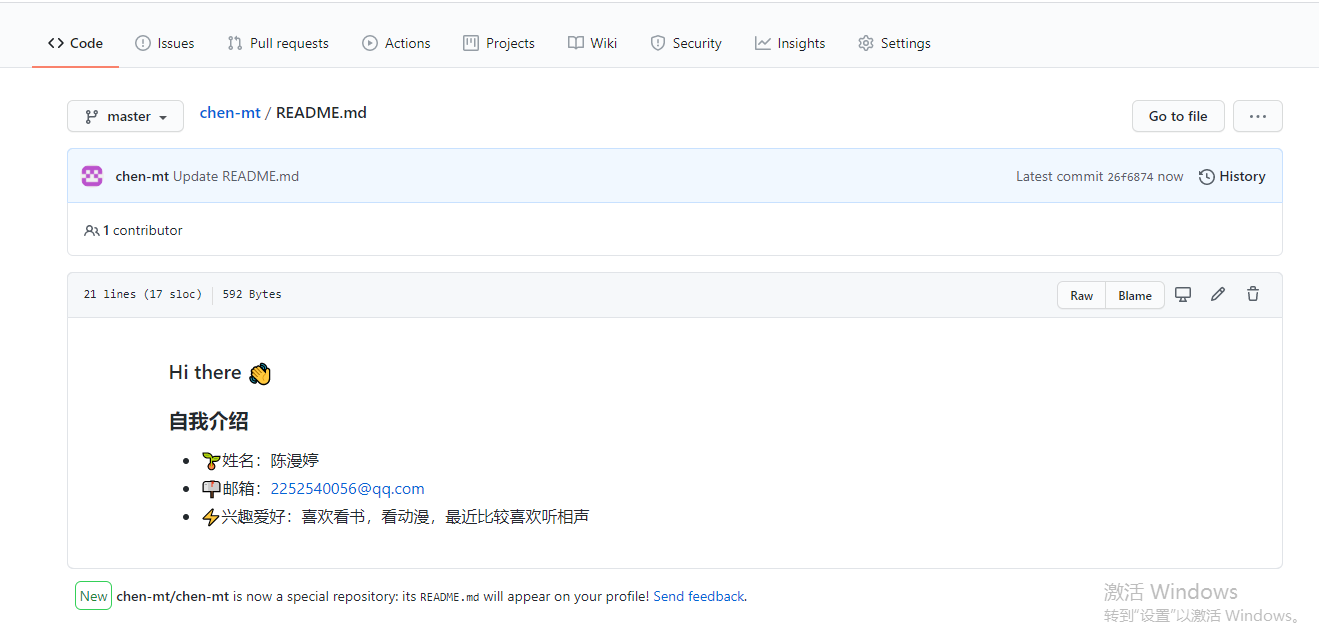Click the contributors people icon
1319x631 pixels.
[92, 231]
